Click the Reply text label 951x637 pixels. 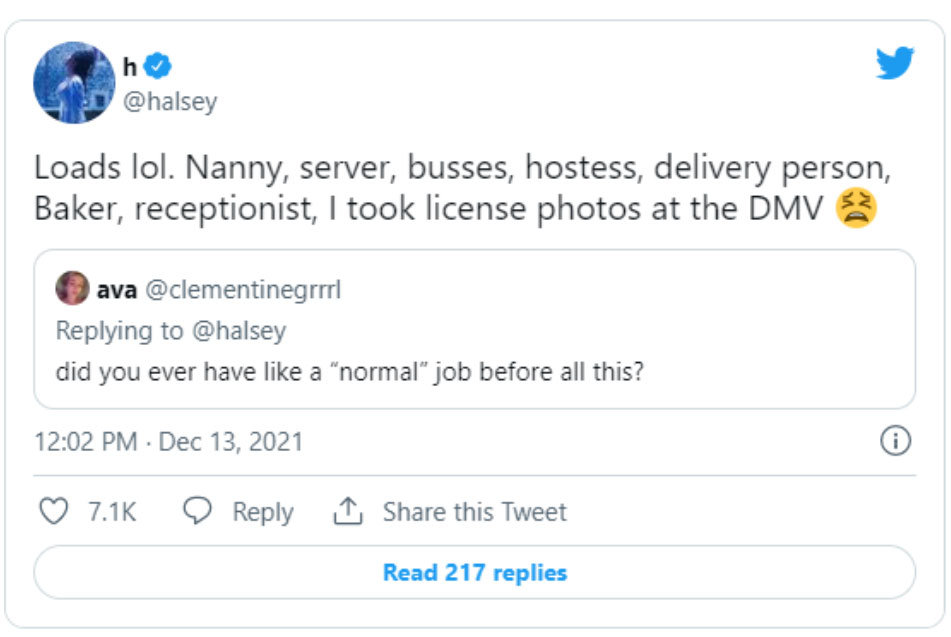(x=263, y=512)
